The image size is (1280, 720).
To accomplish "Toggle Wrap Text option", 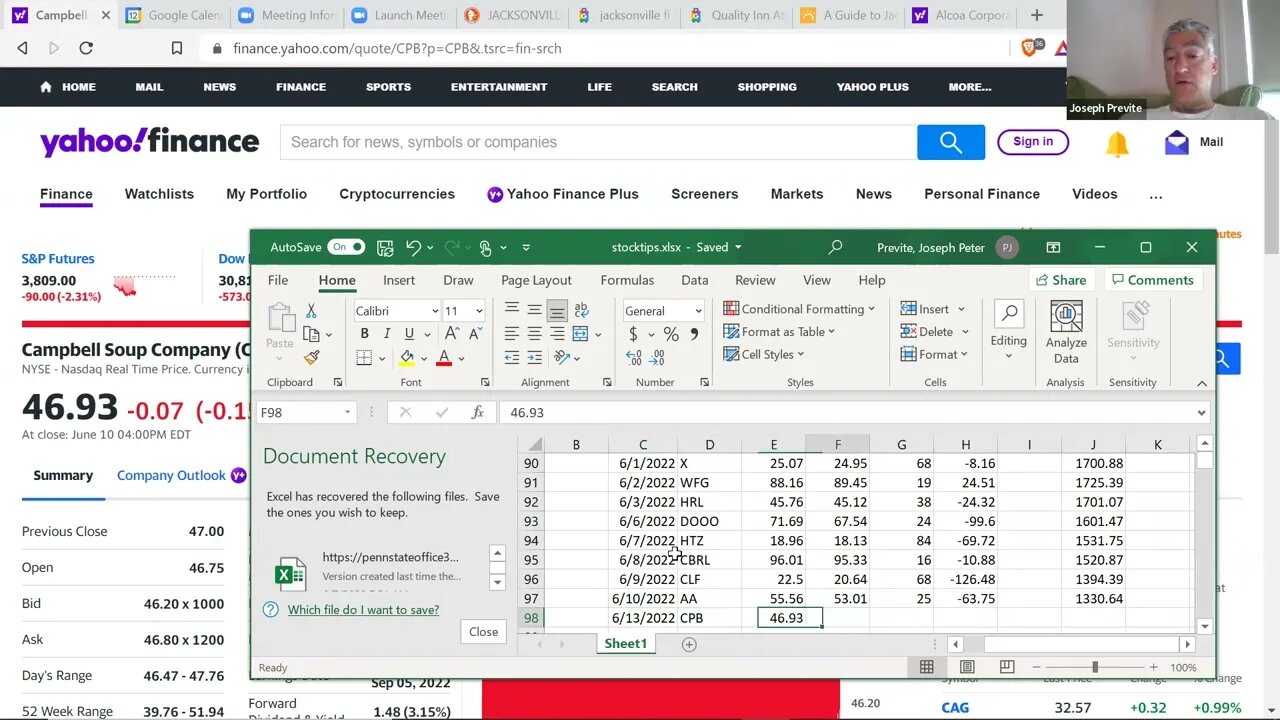I will (582, 310).
